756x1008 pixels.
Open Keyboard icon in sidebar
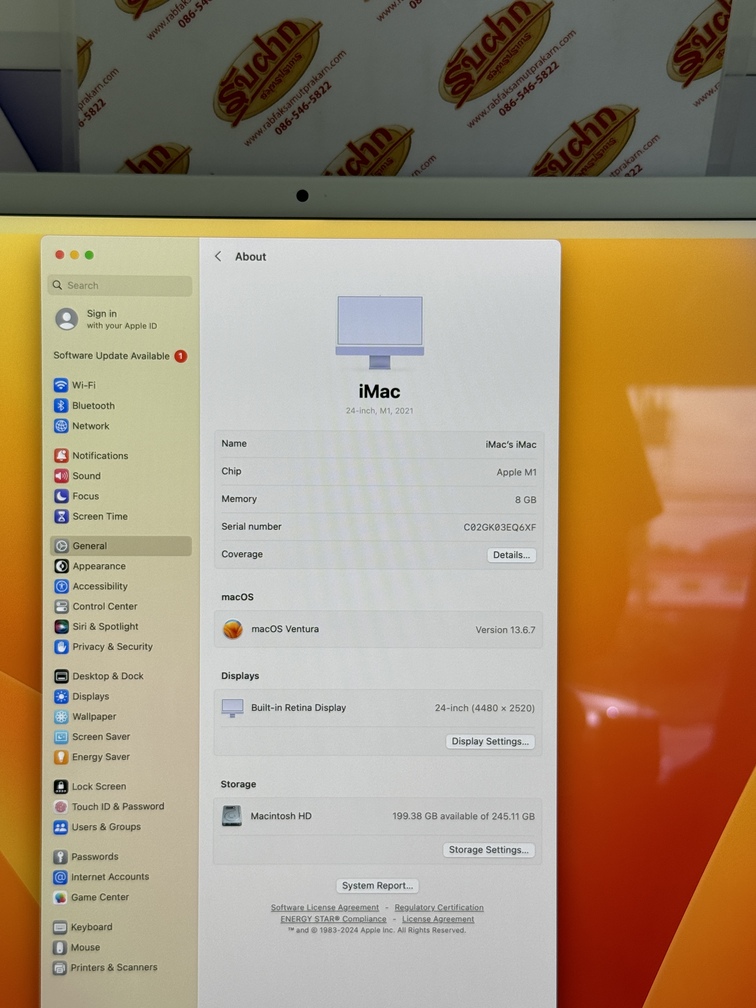[60, 927]
